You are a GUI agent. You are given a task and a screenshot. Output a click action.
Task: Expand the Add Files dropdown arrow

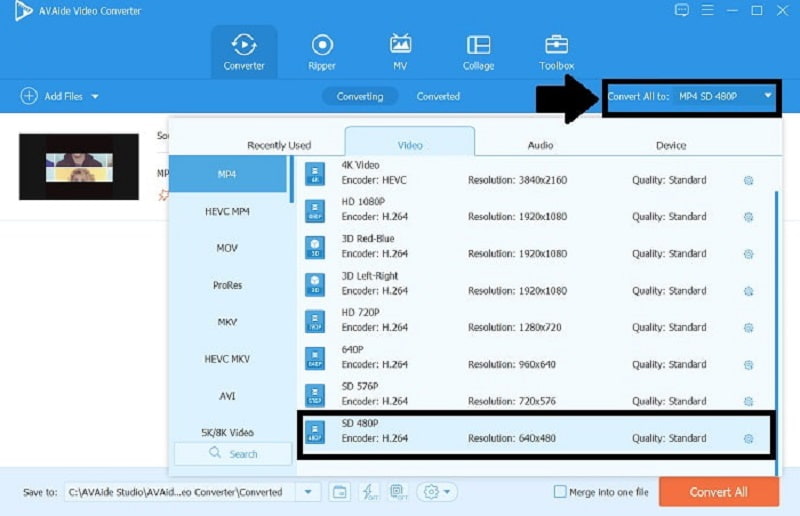point(95,96)
